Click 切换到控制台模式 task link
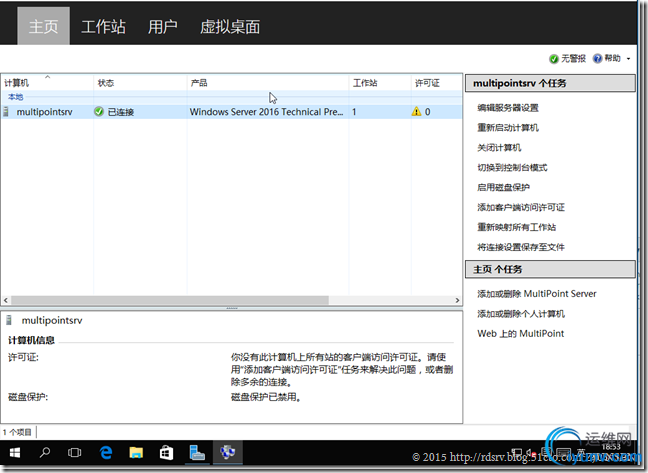Screen dimensions: 648x473 (x=512, y=167)
